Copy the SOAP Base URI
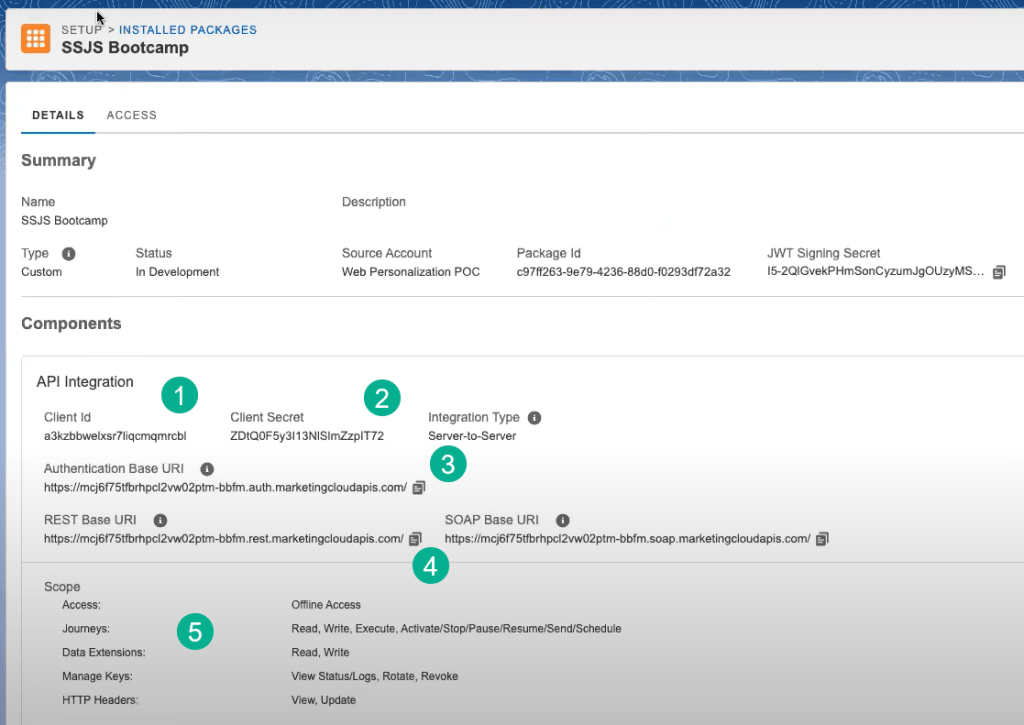 point(822,539)
